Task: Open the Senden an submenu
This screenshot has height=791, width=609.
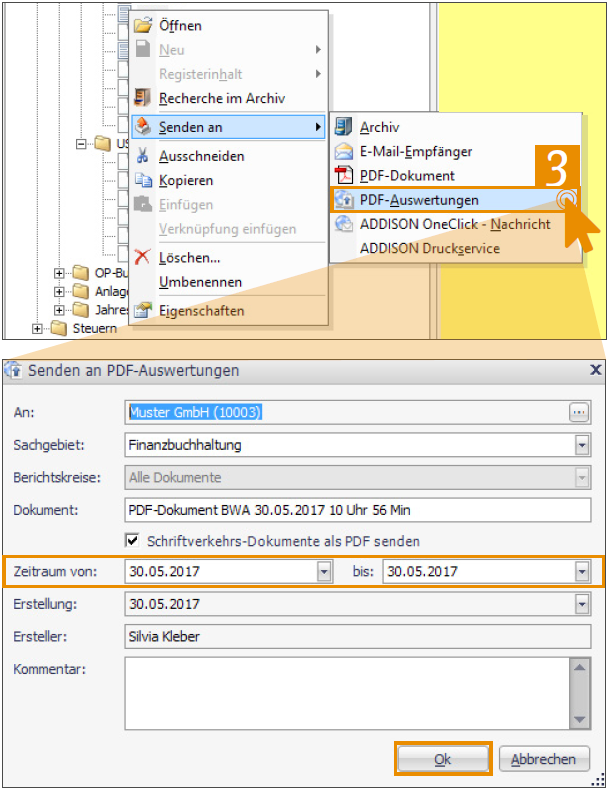Action: [229, 127]
